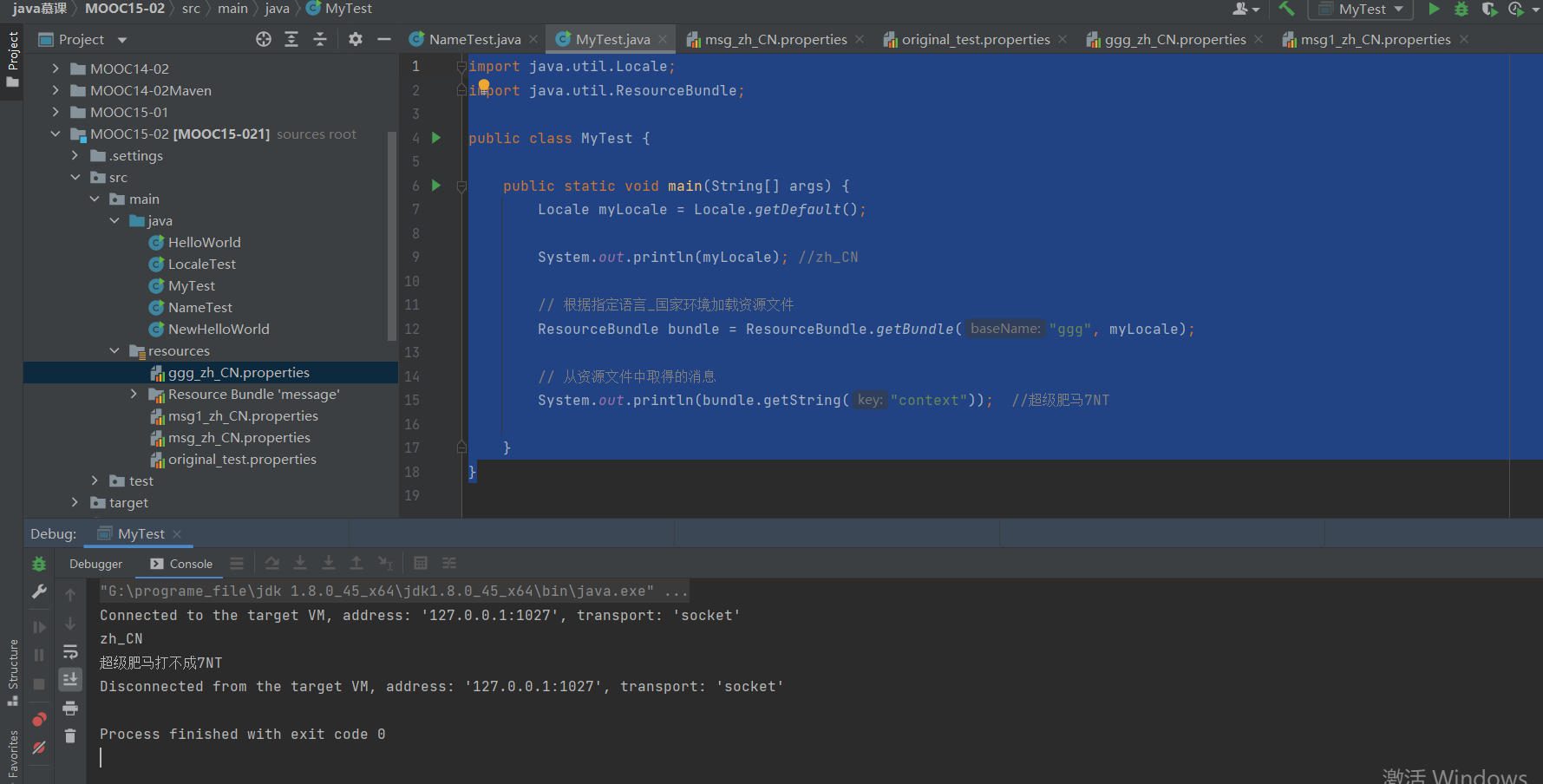Click print console output icon
Image resolution: width=1543 pixels, height=784 pixels.
point(70,709)
